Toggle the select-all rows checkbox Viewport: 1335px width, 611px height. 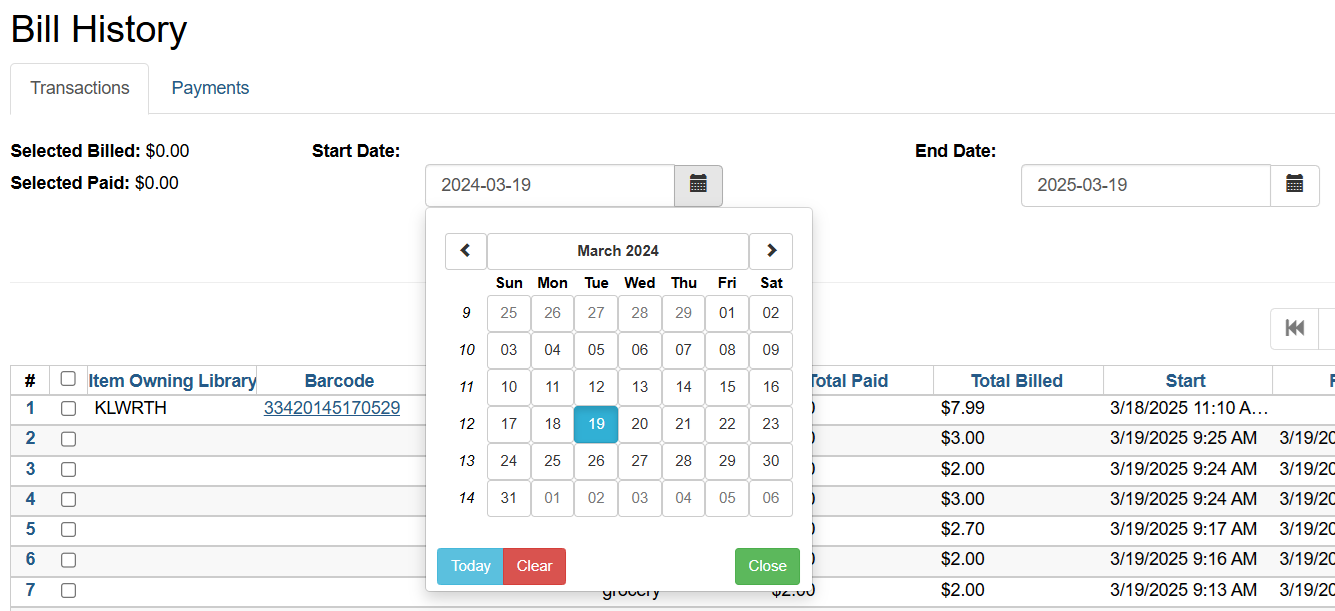click(68, 379)
